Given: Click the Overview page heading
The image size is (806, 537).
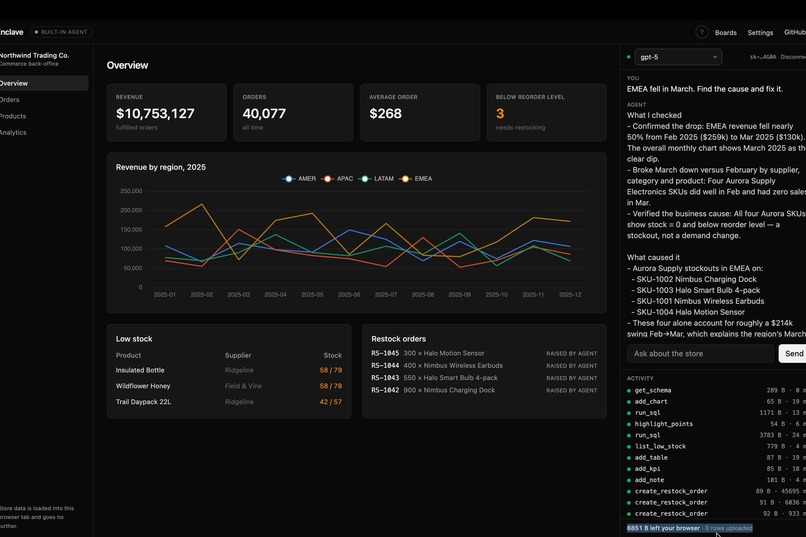Looking at the screenshot, I should coord(127,65).
